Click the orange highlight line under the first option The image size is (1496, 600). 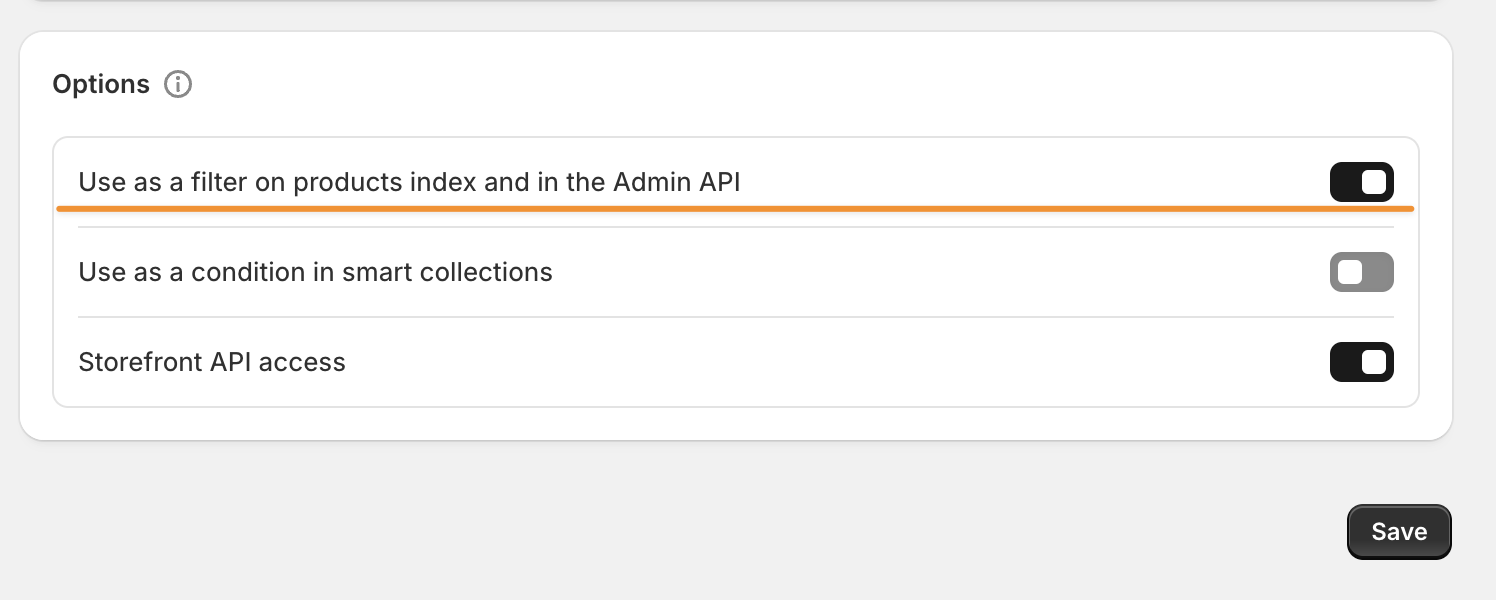(x=735, y=209)
